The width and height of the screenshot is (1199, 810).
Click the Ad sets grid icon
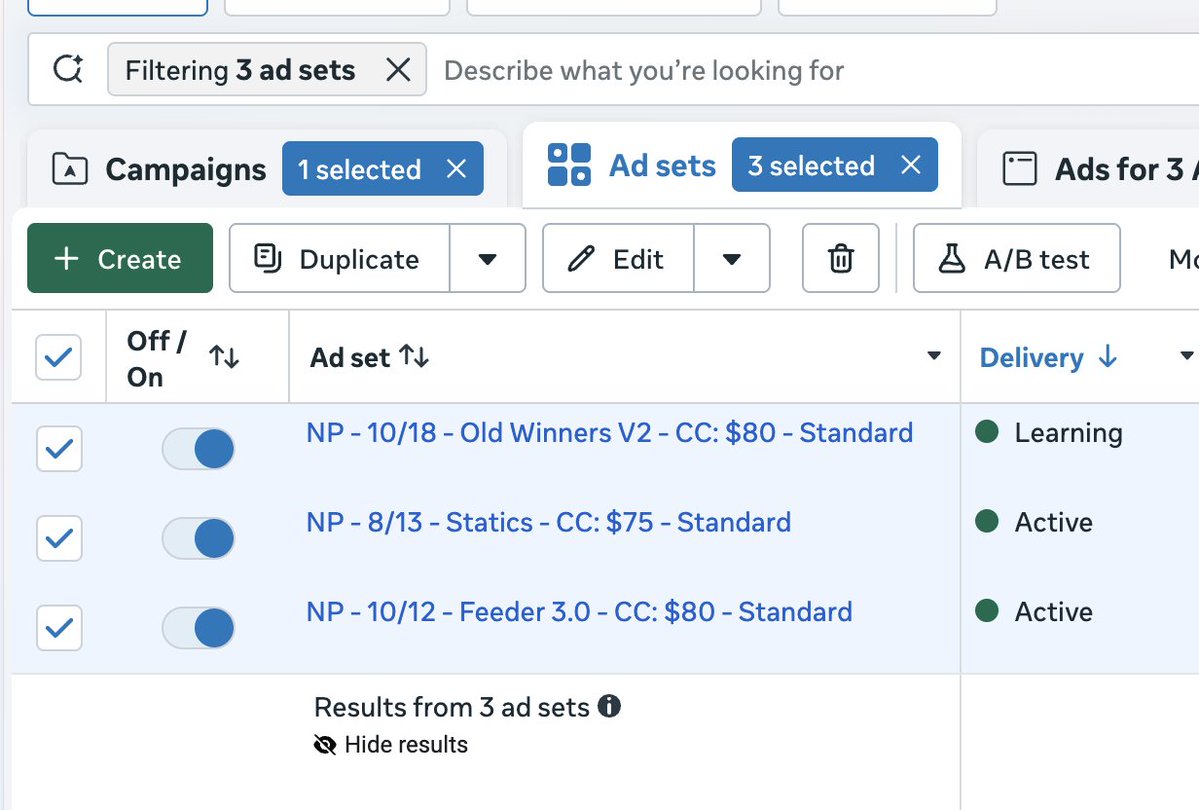click(x=569, y=165)
